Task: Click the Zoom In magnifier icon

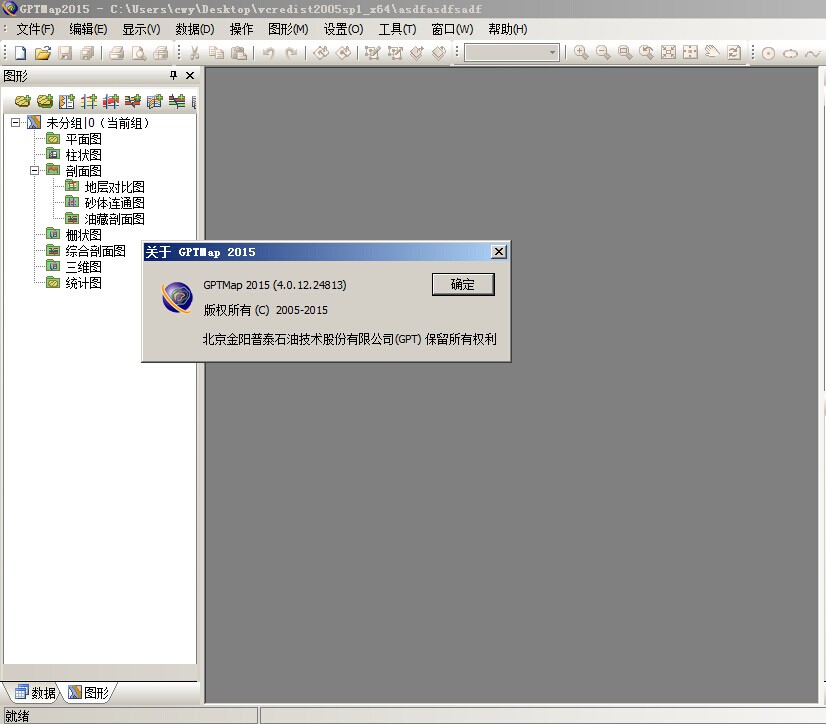Action: pos(581,53)
